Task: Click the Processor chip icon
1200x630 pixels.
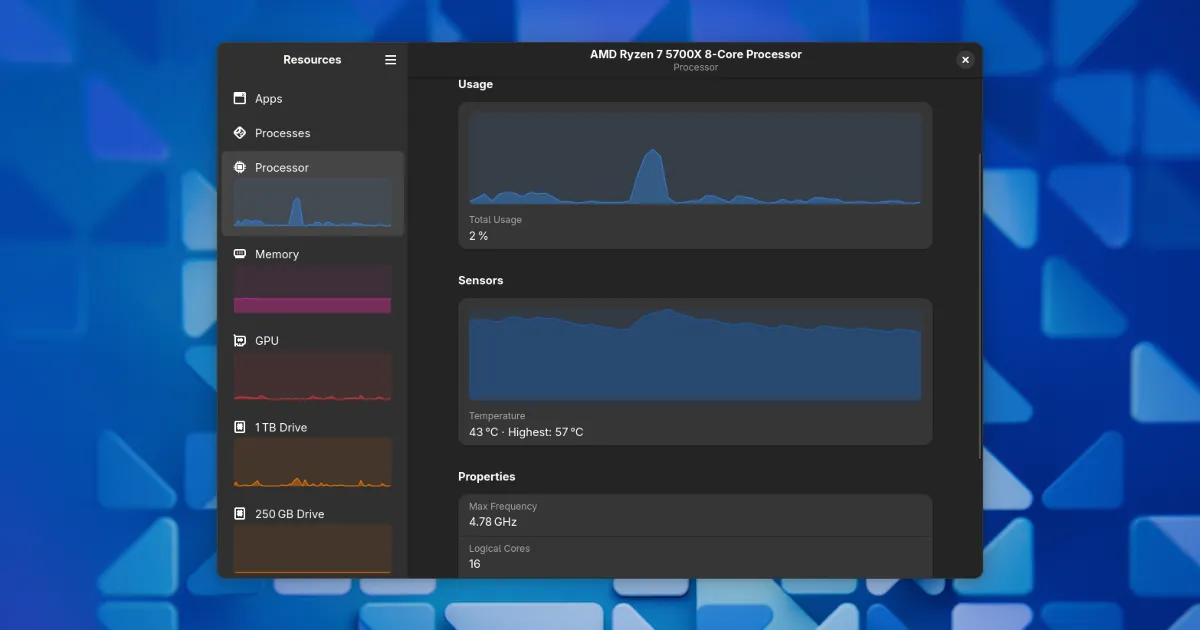Action: [239, 168]
